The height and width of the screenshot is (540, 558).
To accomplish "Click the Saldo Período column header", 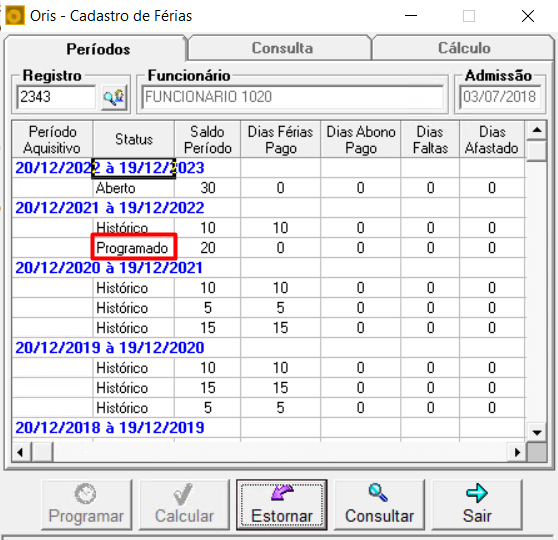I will [x=207, y=140].
